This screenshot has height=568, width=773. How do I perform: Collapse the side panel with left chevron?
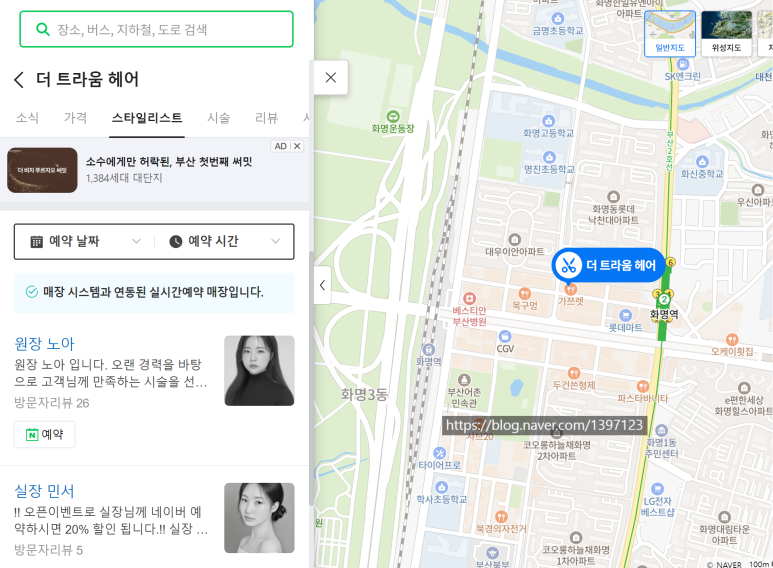coord(322,285)
